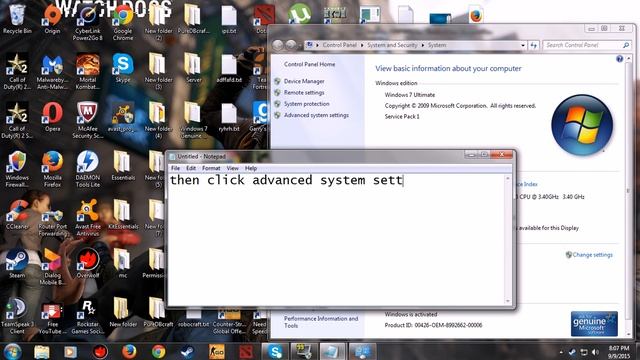Expand the address bar history dropdown
The width and height of the screenshot is (640, 360).
coord(523,45)
